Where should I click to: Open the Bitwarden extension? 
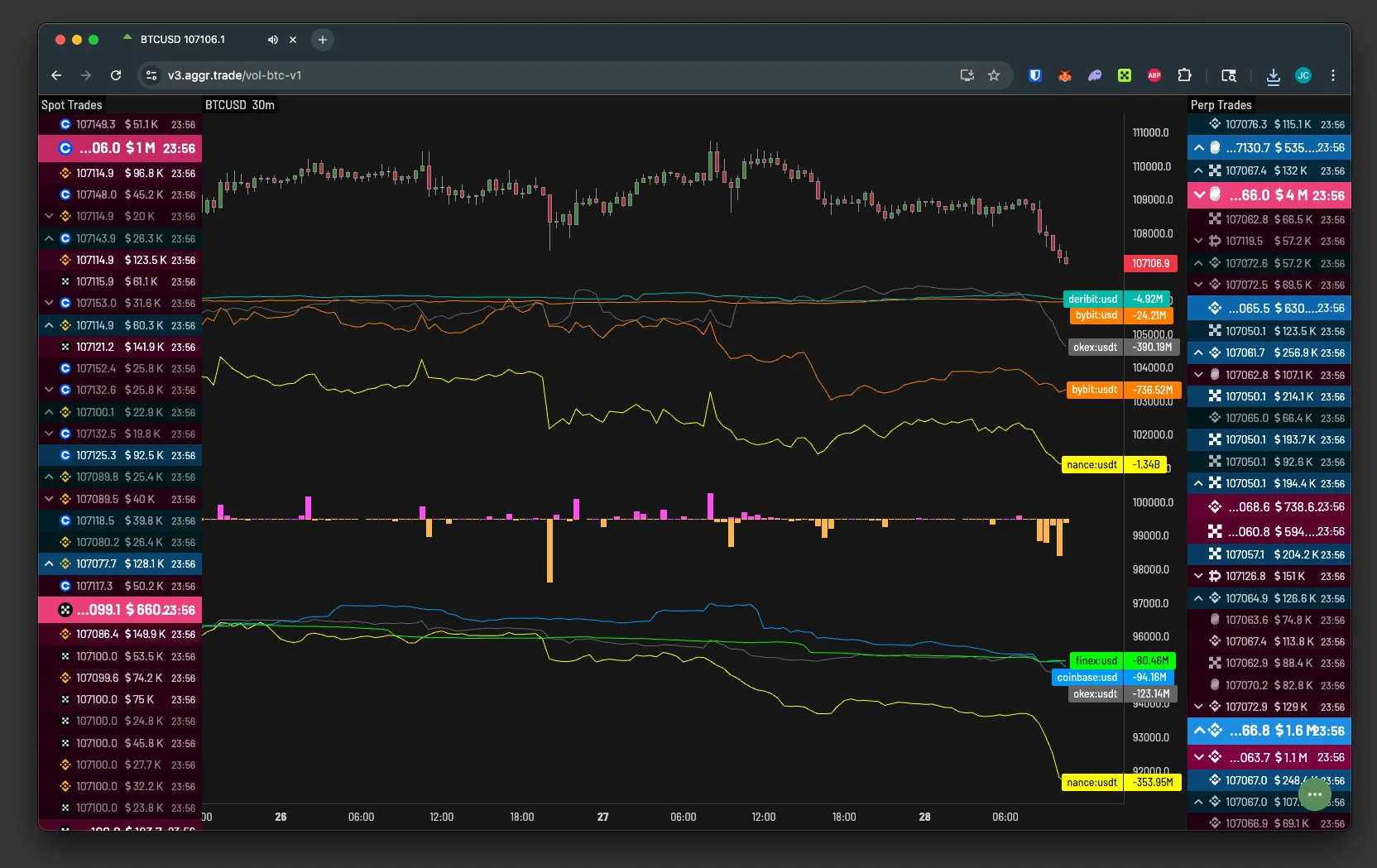(x=1034, y=75)
